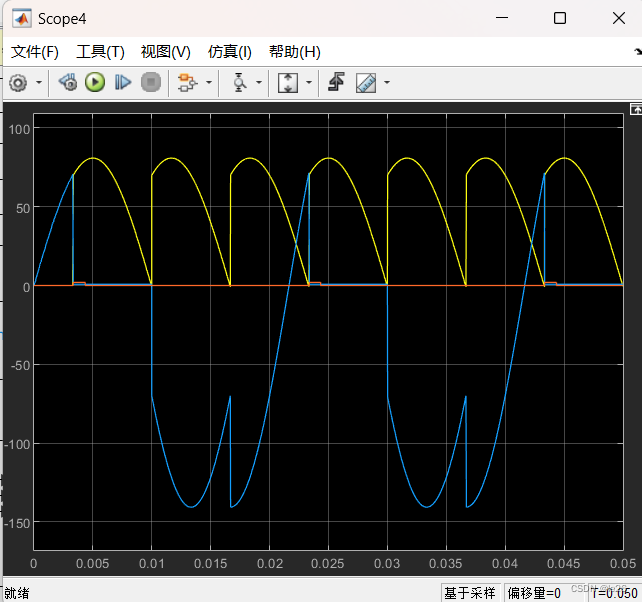
Task: Close the Scope4 window
Action: click(619, 18)
